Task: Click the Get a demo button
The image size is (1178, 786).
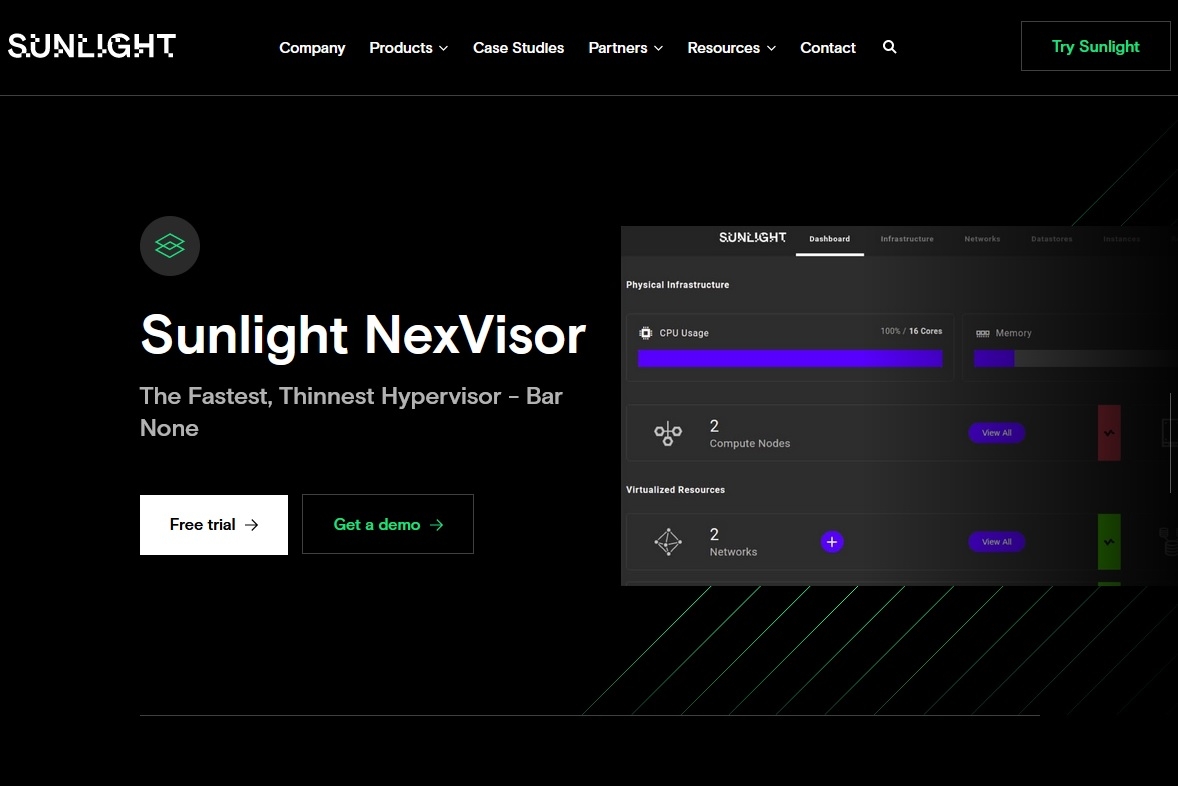Action: [x=388, y=525]
